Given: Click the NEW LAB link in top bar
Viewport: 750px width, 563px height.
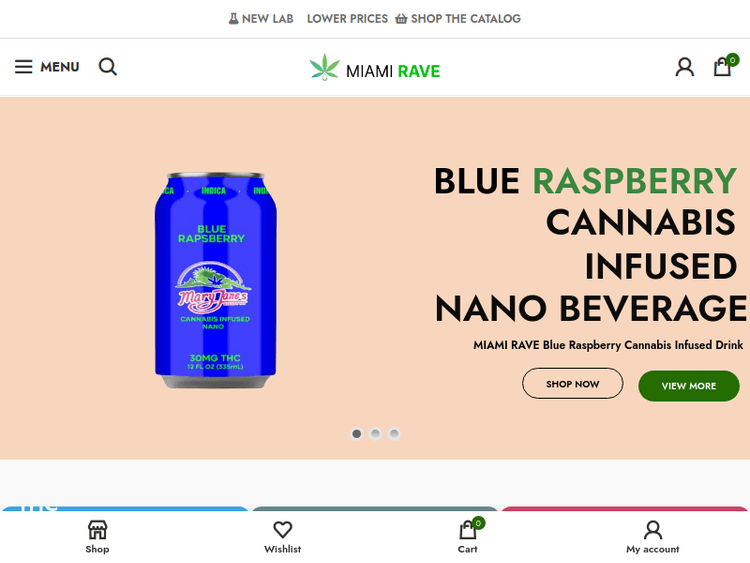Looking at the screenshot, I should 261,19.
